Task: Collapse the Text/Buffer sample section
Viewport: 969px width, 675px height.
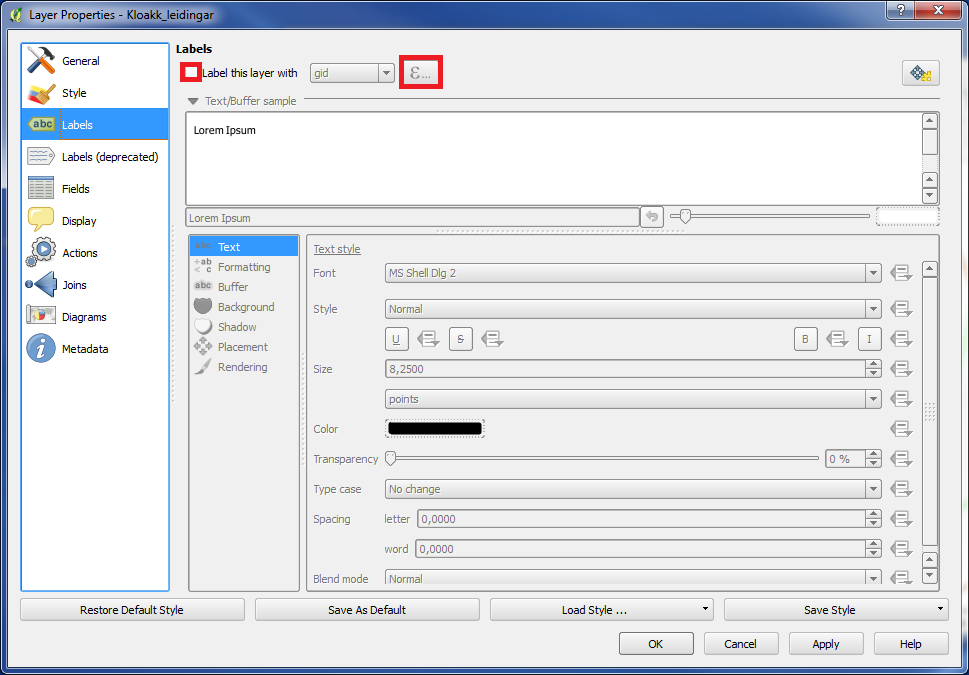Action: click(193, 101)
